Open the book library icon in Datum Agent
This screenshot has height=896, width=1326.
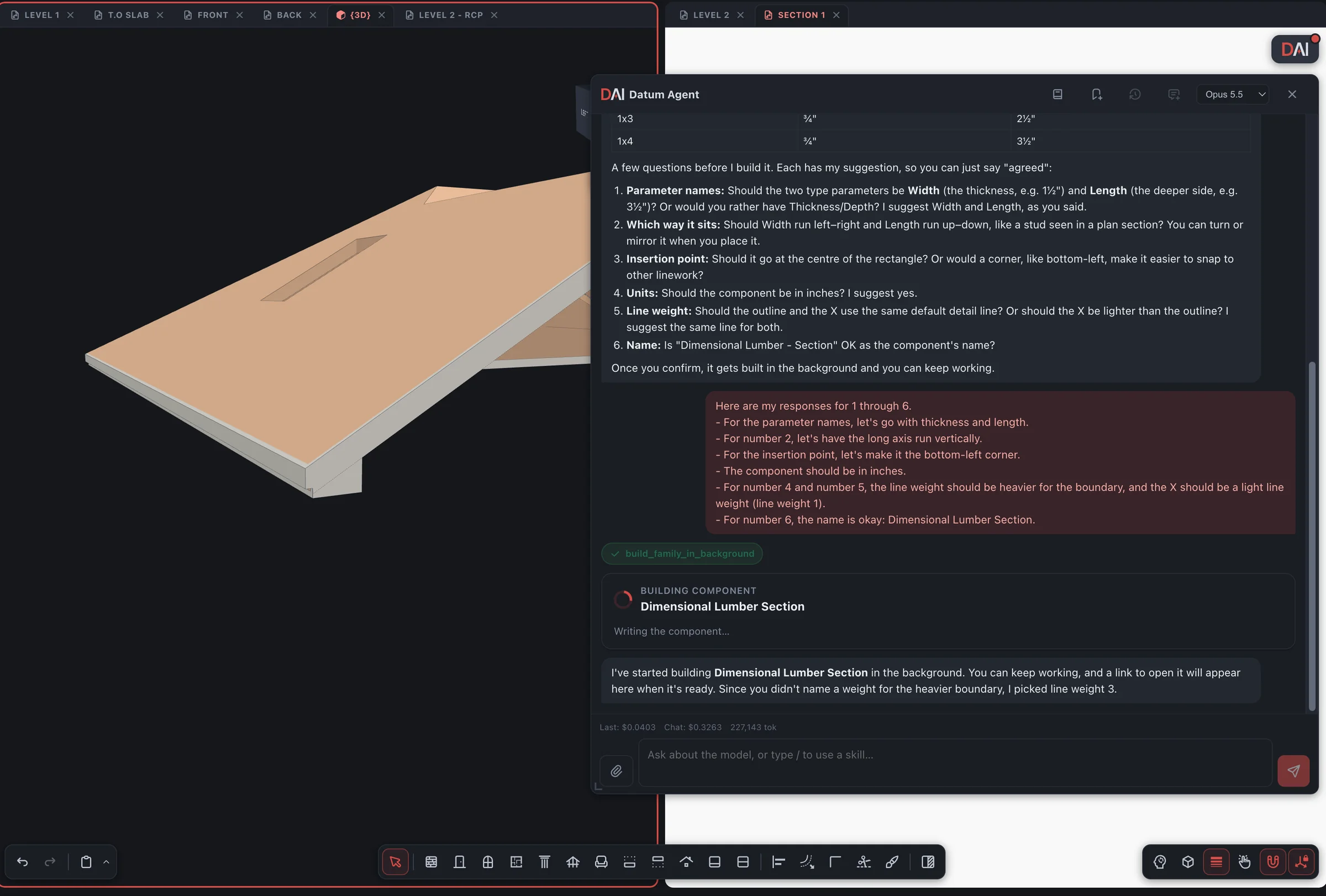(1057, 94)
